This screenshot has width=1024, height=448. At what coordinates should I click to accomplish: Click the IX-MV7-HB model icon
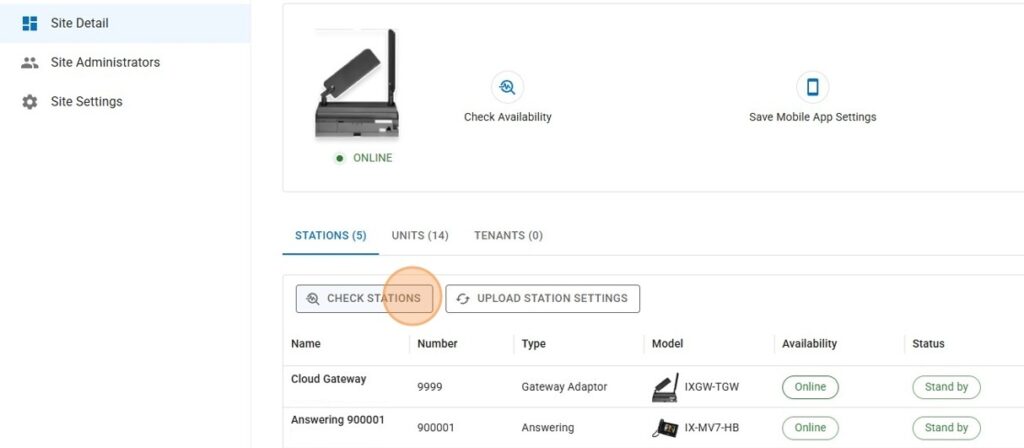665,428
